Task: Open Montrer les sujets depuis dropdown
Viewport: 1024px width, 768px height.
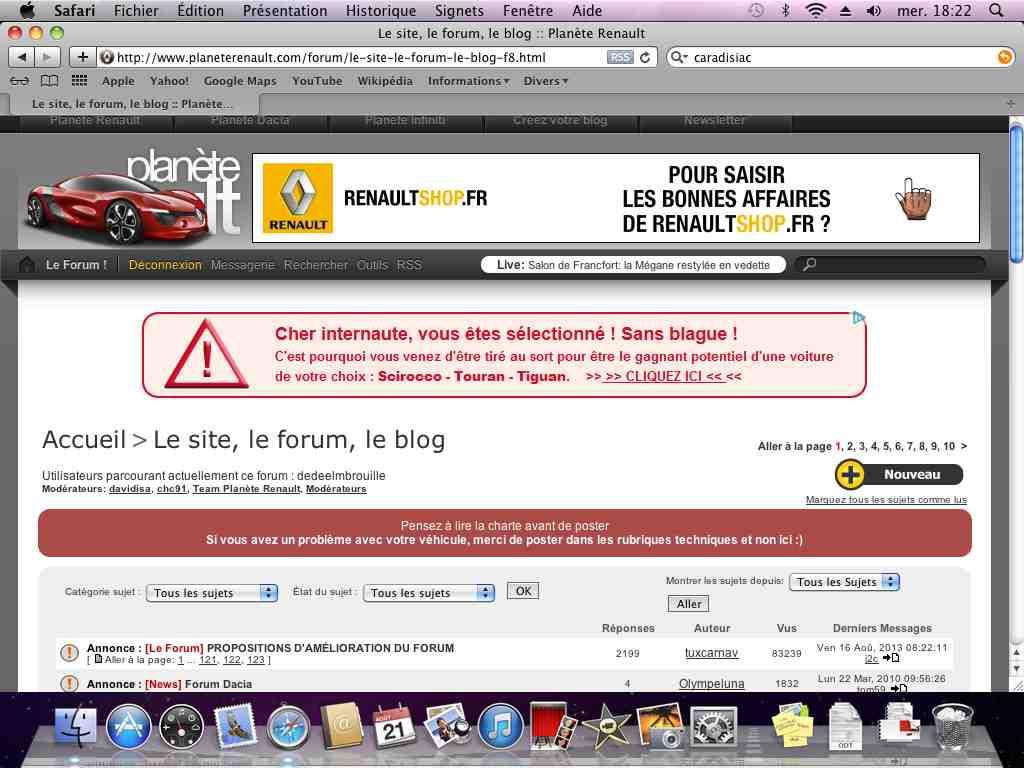Action: click(844, 582)
